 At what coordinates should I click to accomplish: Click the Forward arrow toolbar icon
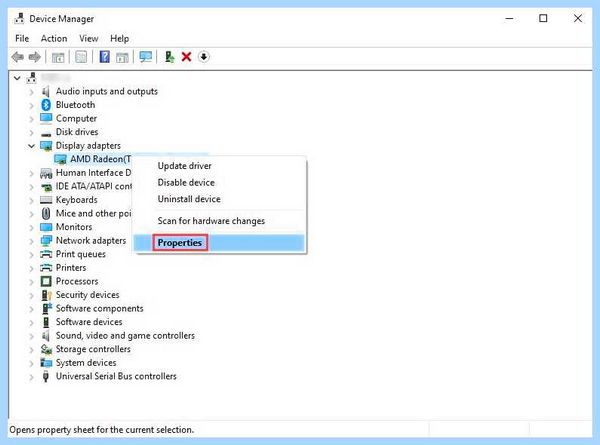[34, 57]
